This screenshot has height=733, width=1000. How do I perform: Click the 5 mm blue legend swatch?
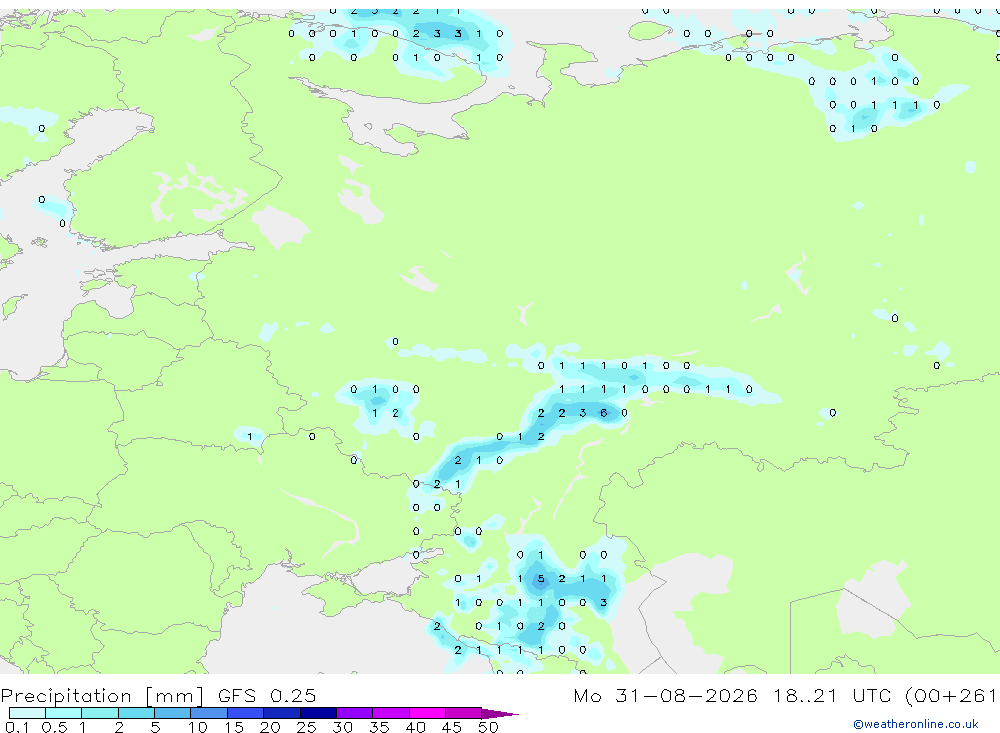point(173,713)
